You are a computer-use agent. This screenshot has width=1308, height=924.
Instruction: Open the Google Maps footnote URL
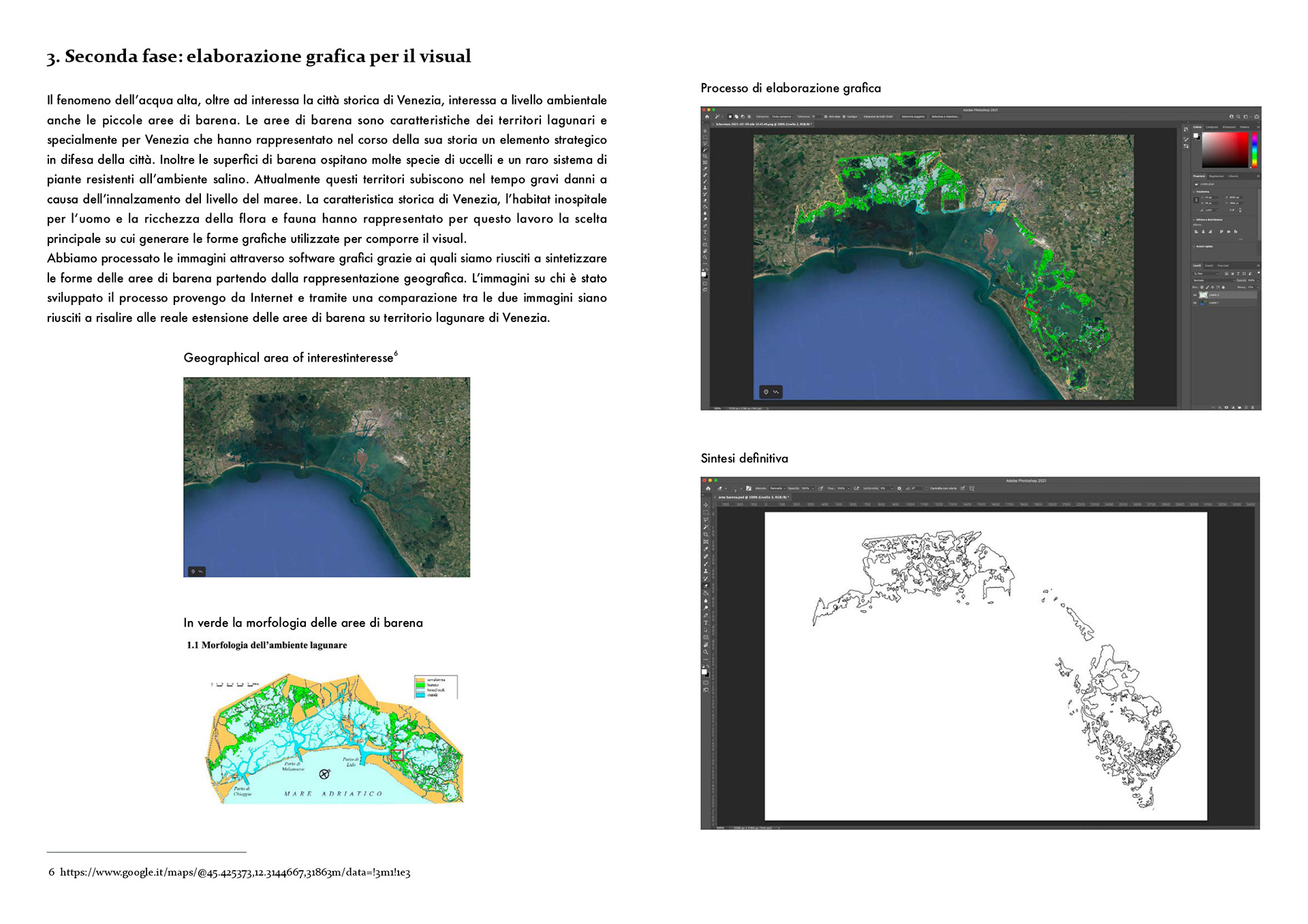[x=235, y=872]
